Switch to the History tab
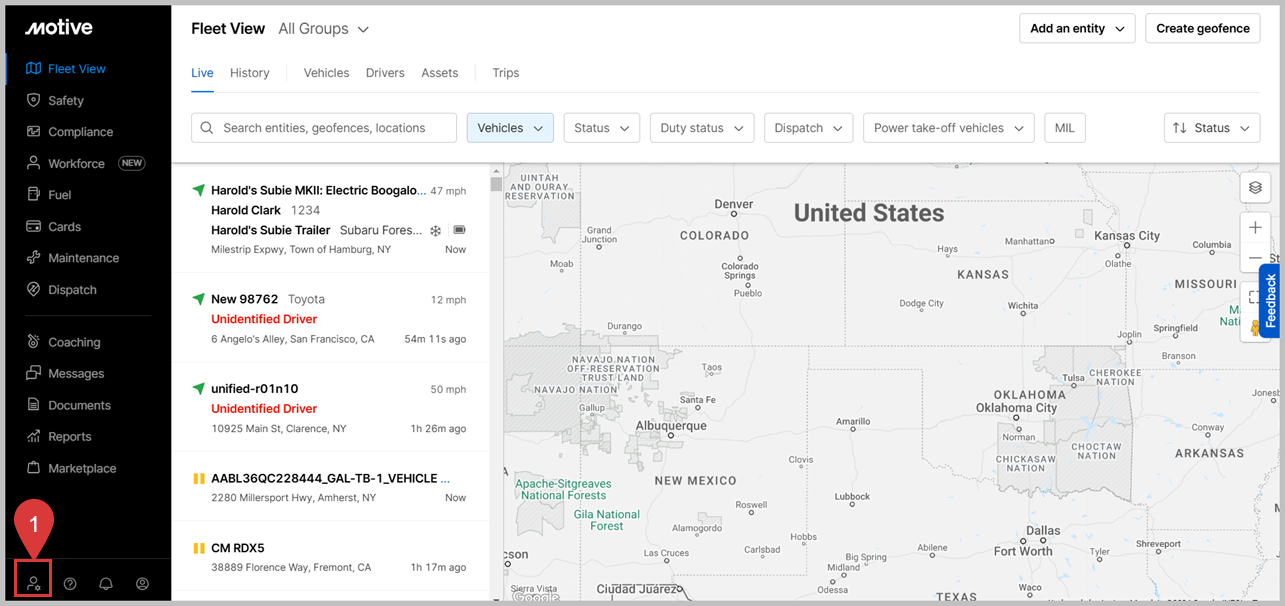 pos(249,73)
